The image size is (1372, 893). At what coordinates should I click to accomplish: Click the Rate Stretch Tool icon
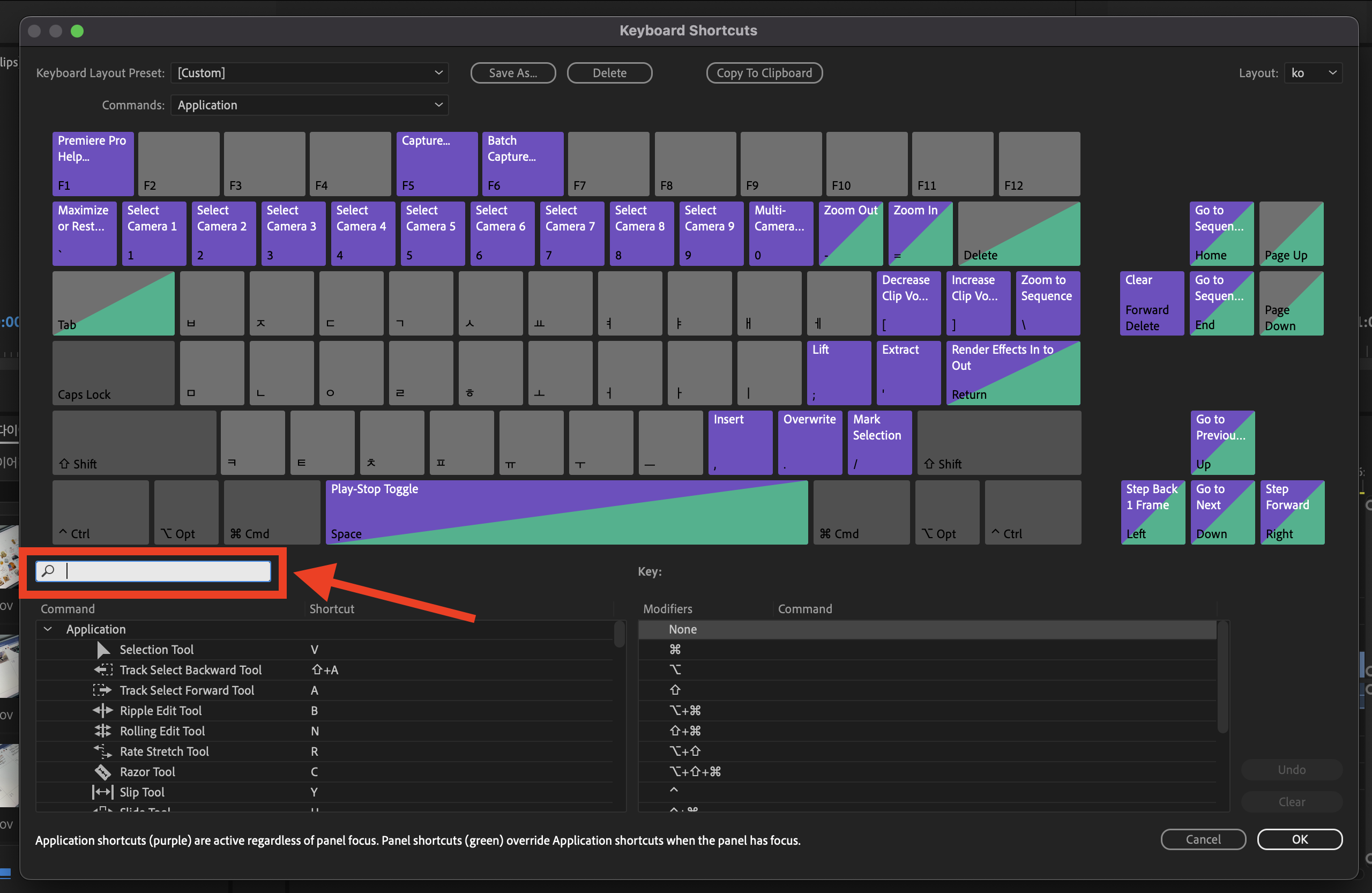(102, 751)
